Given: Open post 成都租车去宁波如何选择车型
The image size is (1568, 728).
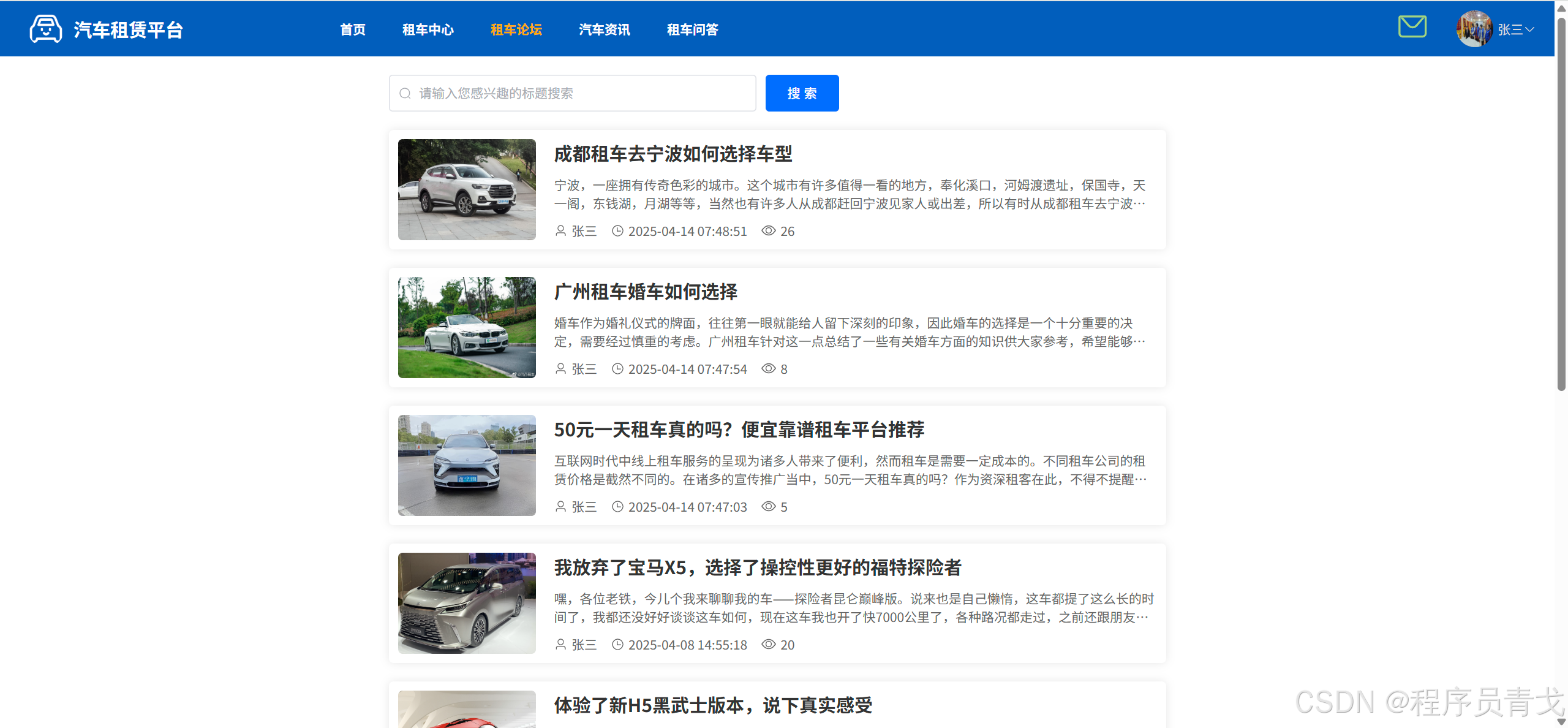Looking at the screenshot, I should [673, 154].
